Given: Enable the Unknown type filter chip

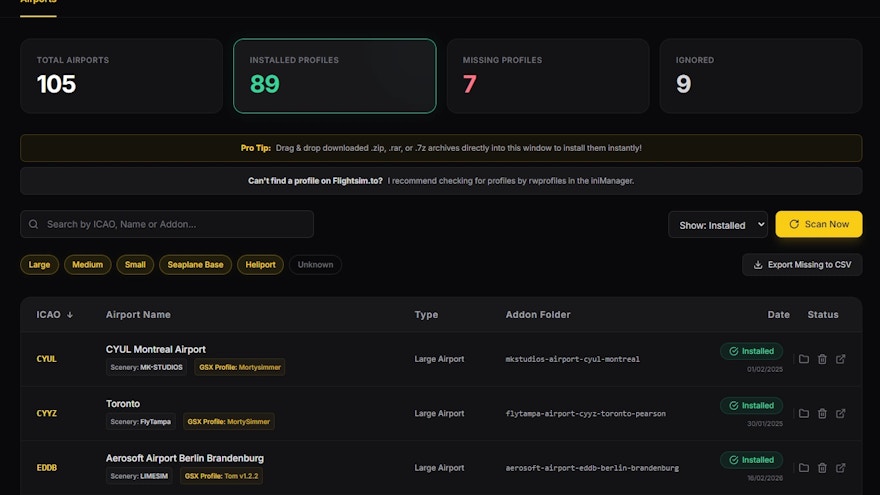Looking at the screenshot, I should (315, 265).
